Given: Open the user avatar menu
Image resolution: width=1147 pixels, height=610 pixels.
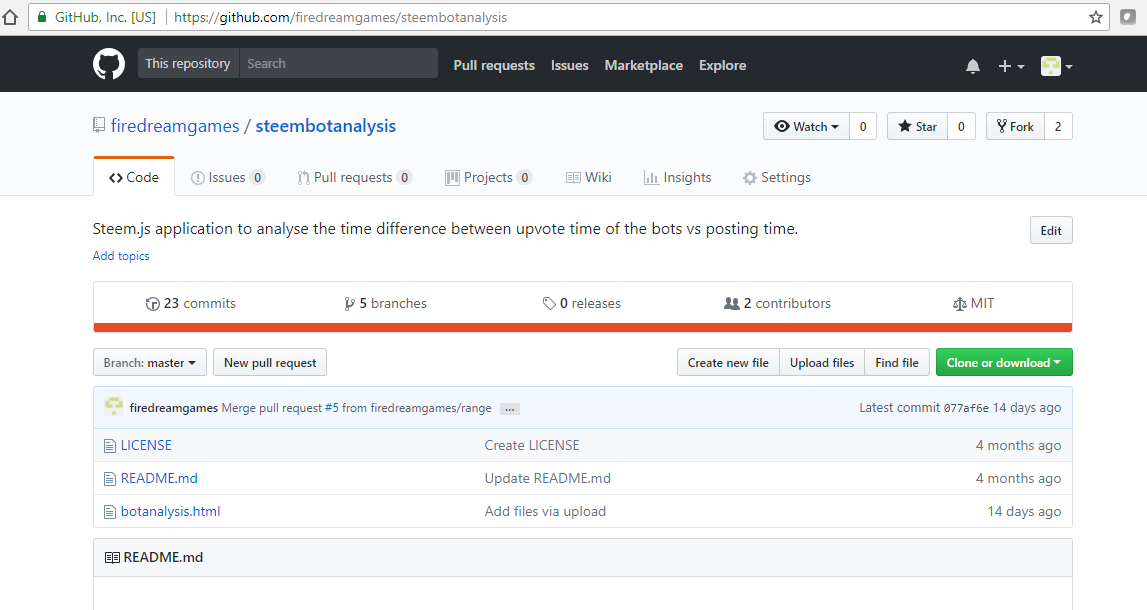Looking at the screenshot, I should tap(1056, 67).
